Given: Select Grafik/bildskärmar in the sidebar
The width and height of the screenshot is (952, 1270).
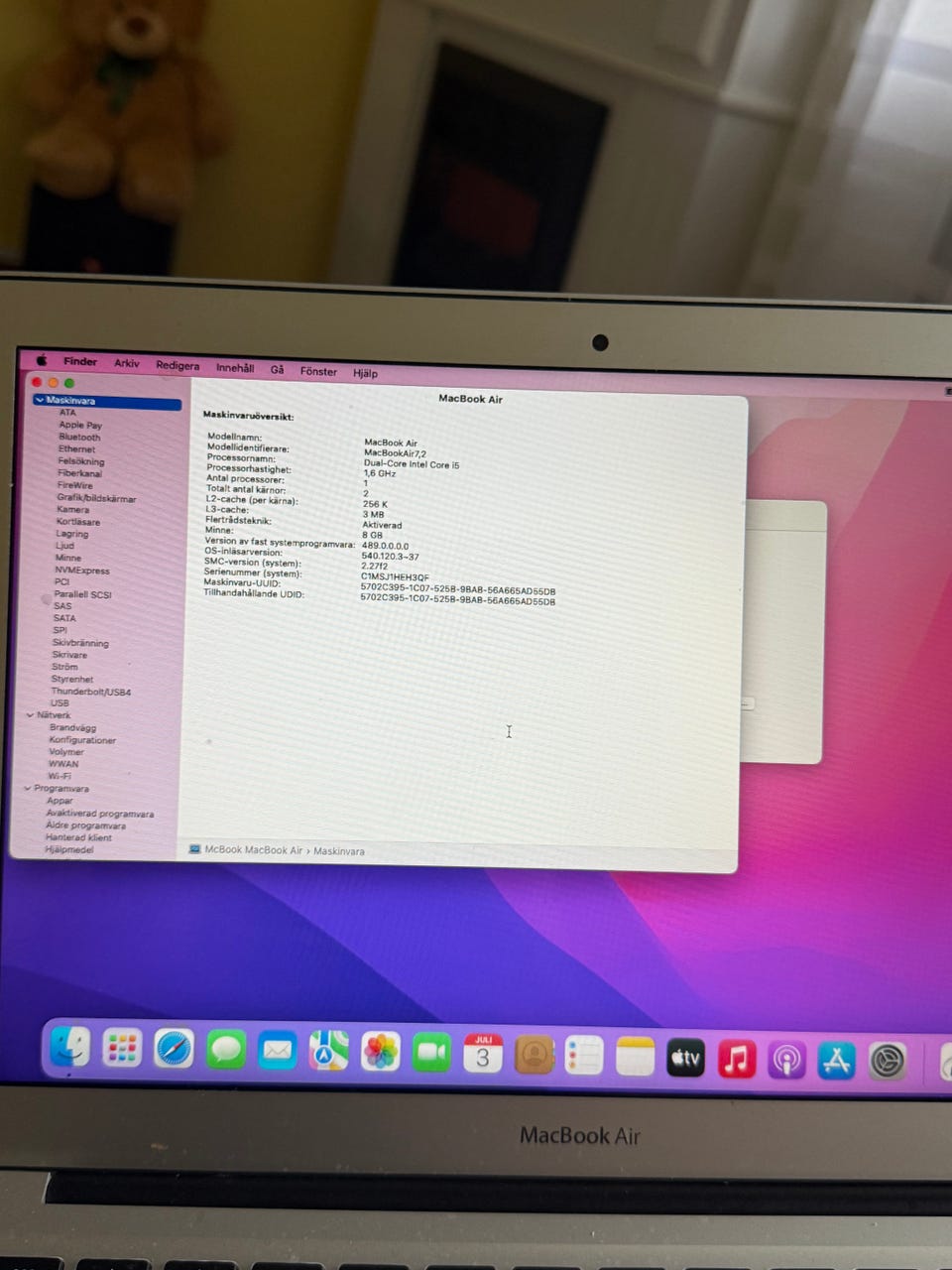Looking at the screenshot, I should coord(96,498).
